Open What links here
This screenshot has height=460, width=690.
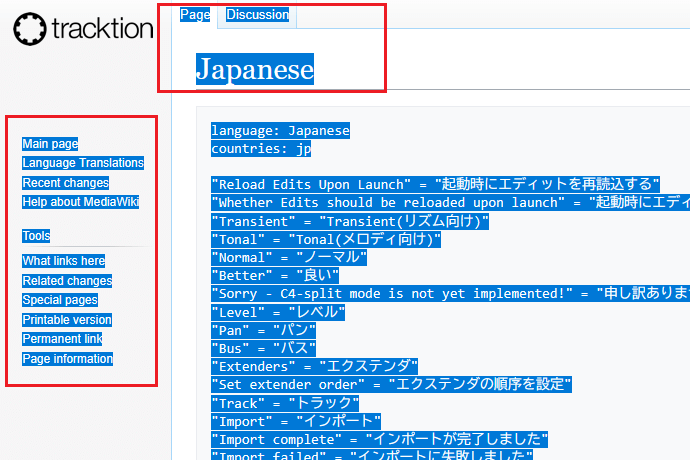64,261
